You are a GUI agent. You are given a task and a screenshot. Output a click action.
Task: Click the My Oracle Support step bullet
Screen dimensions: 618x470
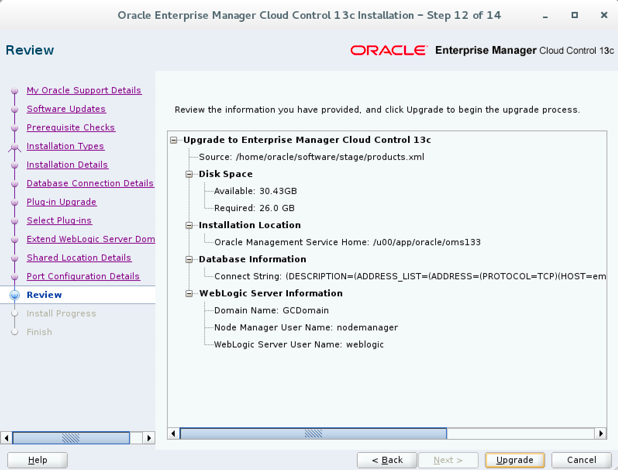(15, 91)
